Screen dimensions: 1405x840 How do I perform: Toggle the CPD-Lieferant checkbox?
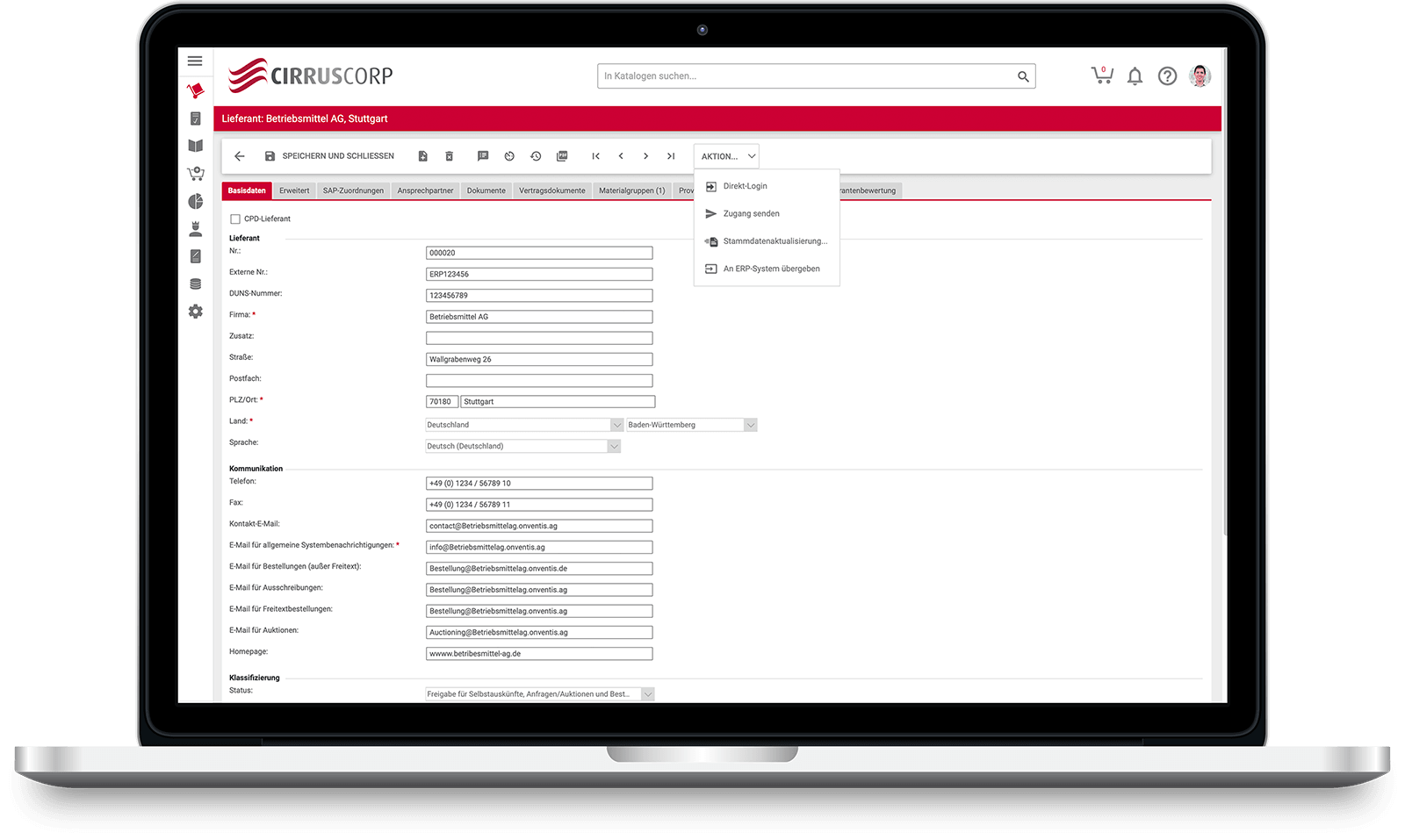pyautogui.click(x=235, y=219)
